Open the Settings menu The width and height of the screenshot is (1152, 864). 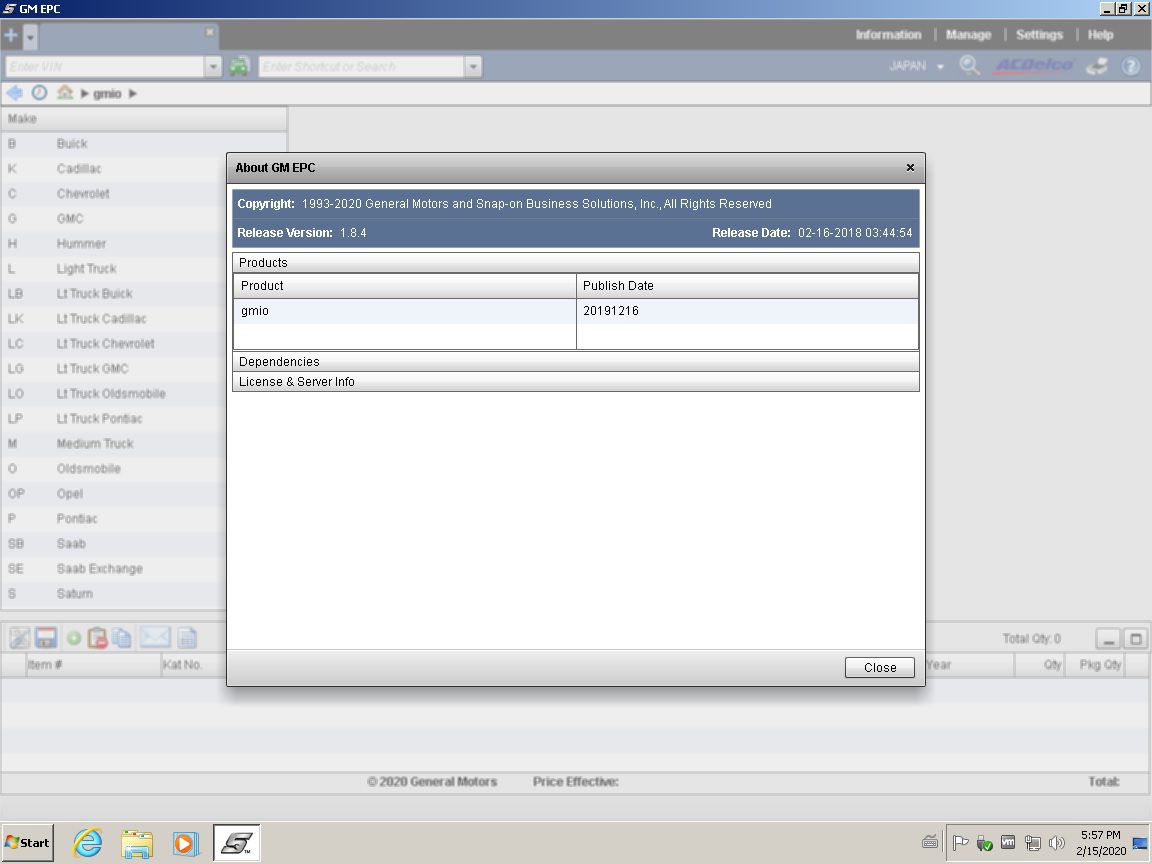pyautogui.click(x=1039, y=35)
